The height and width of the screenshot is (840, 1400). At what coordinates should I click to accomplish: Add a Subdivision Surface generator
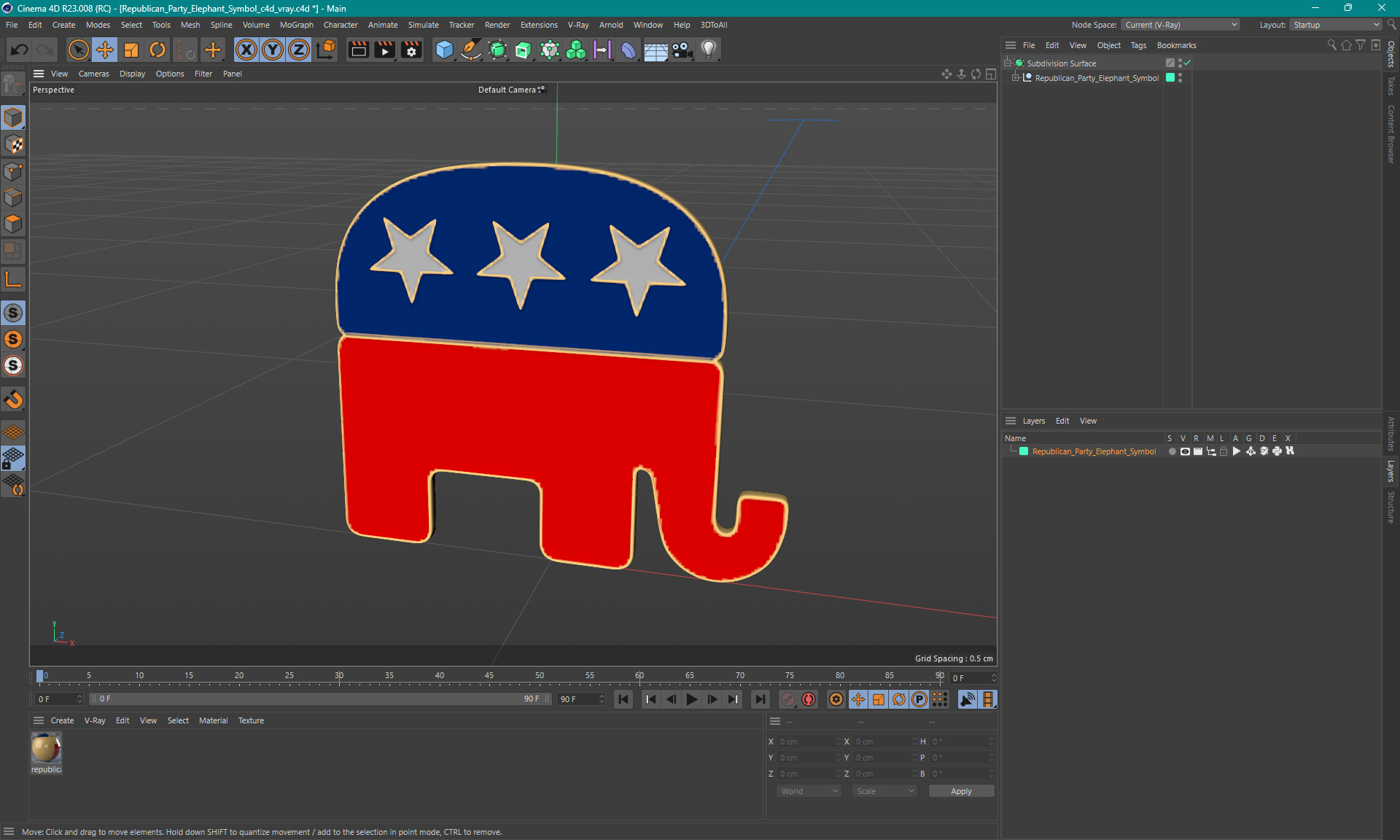(x=497, y=50)
